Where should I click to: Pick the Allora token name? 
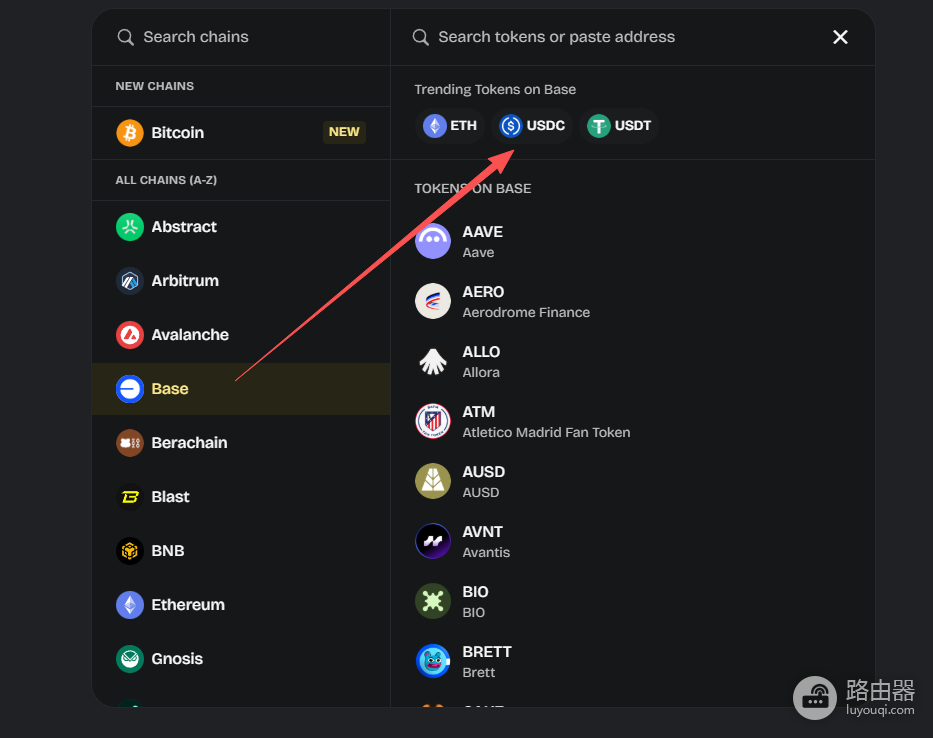(x=481, y=373)
